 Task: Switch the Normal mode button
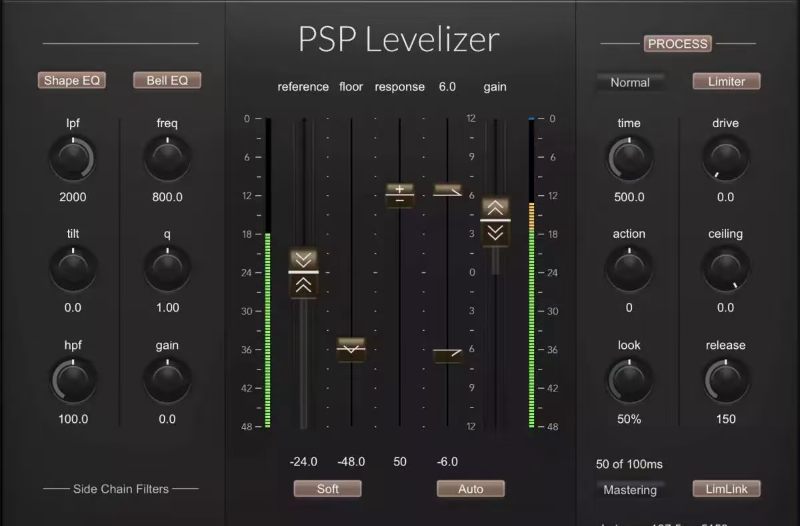point(630,82)
